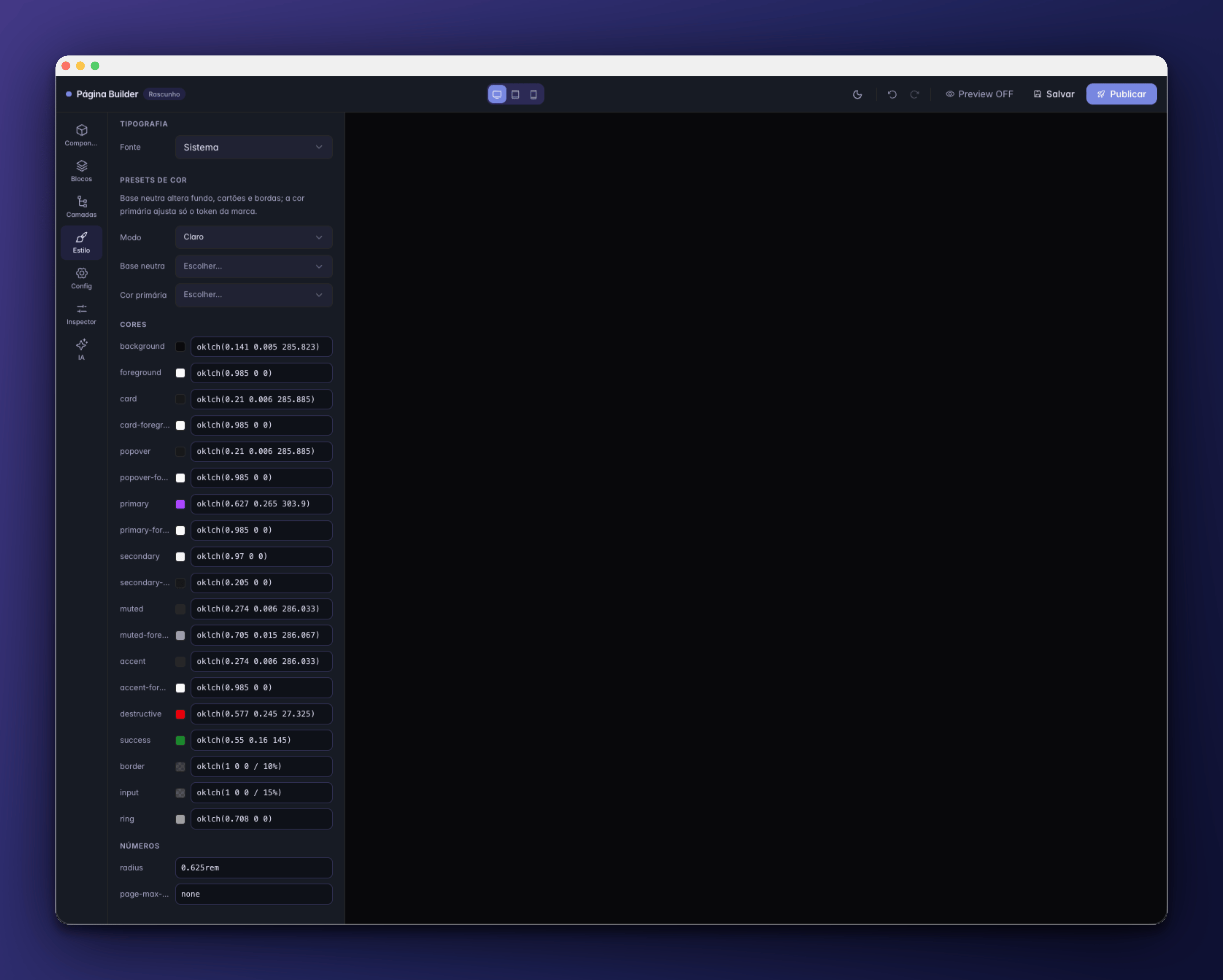Edit the primary oklch value field

coord(262,504)
